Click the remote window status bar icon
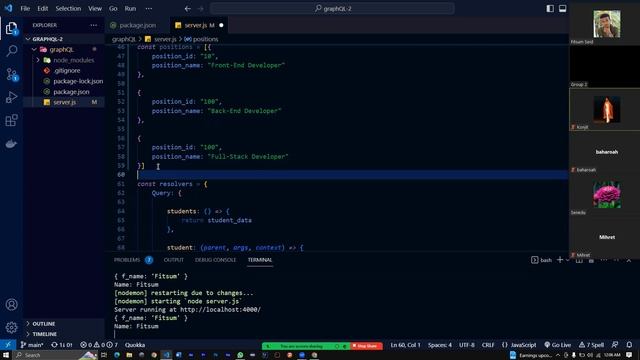The image size is (640, 360). click(x=8, y=345)
